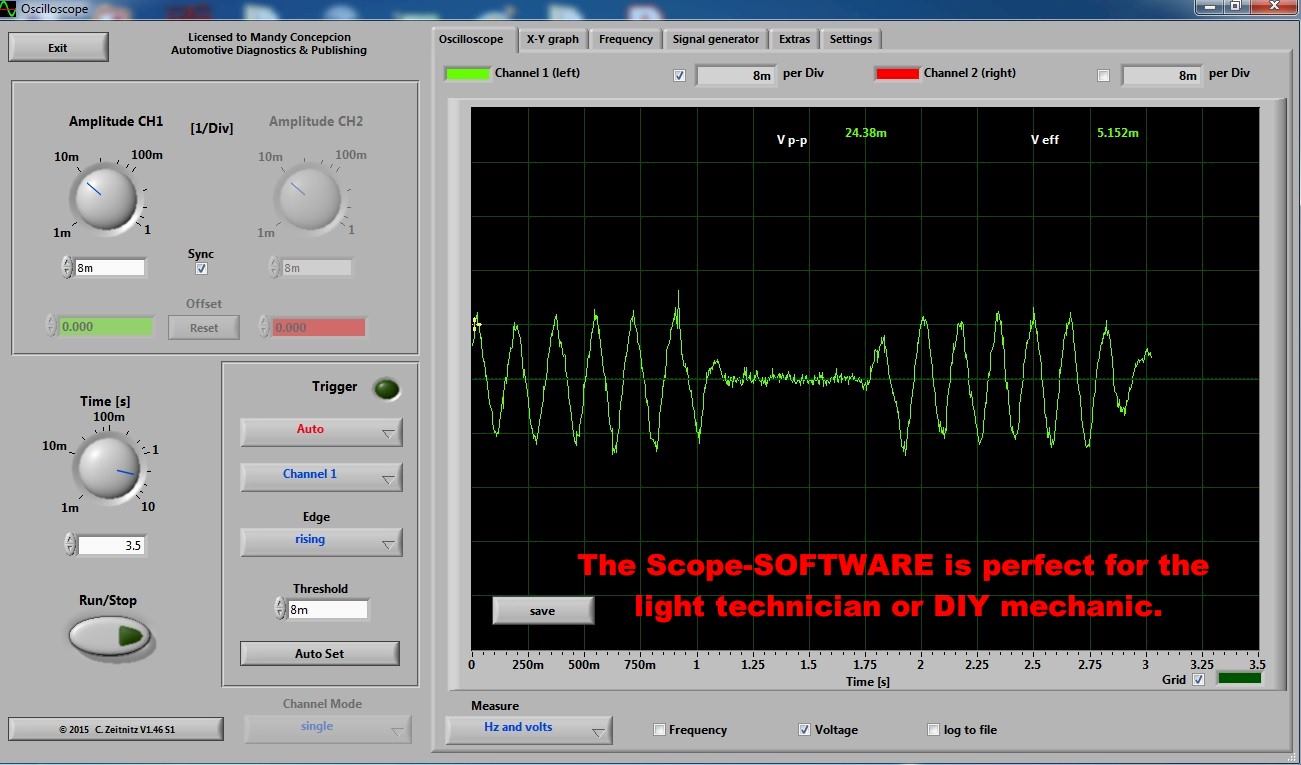
Task: Select the Oscilloscope tab
Action: [x=474, y=40]
